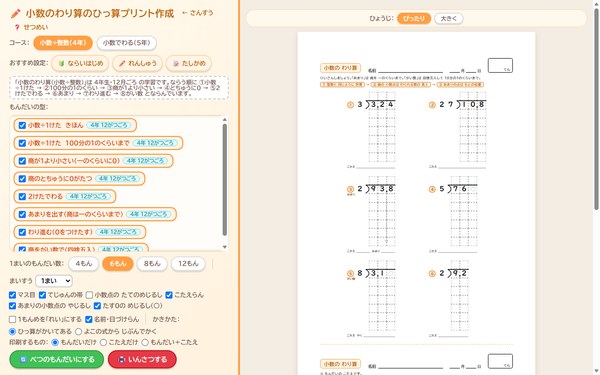Set problems per sheet to 4もん
Viewport: 600px width, 375px height.
pyautogui.click(x=83, y=264)
